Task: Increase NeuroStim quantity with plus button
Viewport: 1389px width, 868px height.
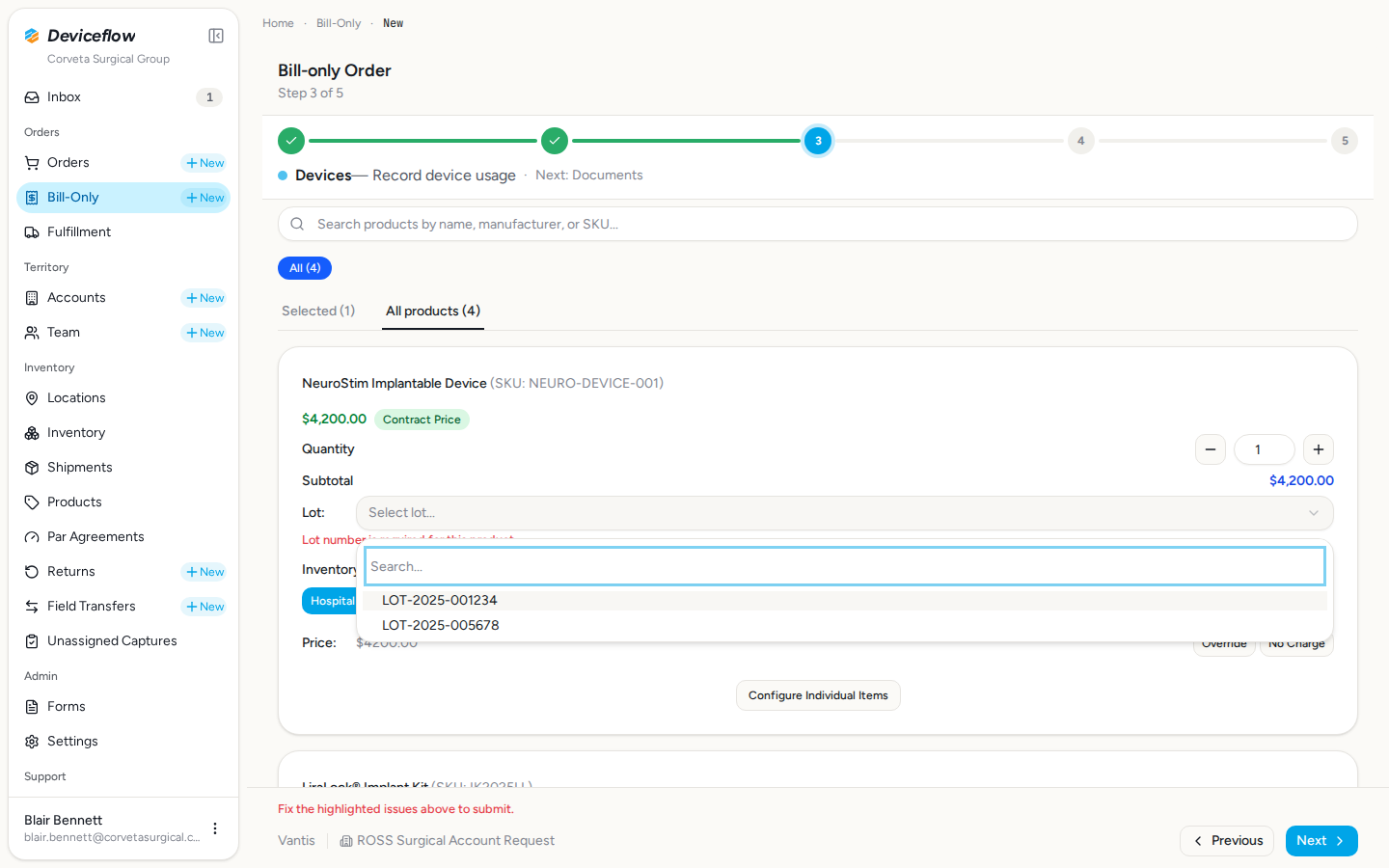Action: pos(1319,449)
